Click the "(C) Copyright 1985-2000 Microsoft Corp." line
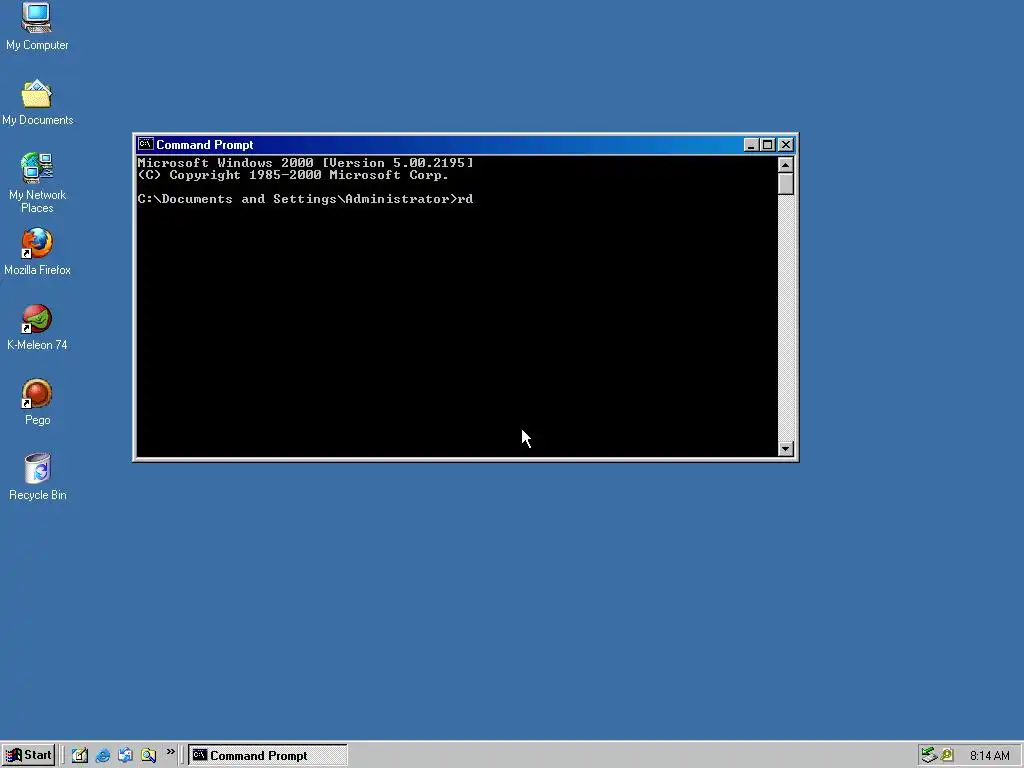The width and height of the screenshot is (1024, 768). click(x=293, y=175)
